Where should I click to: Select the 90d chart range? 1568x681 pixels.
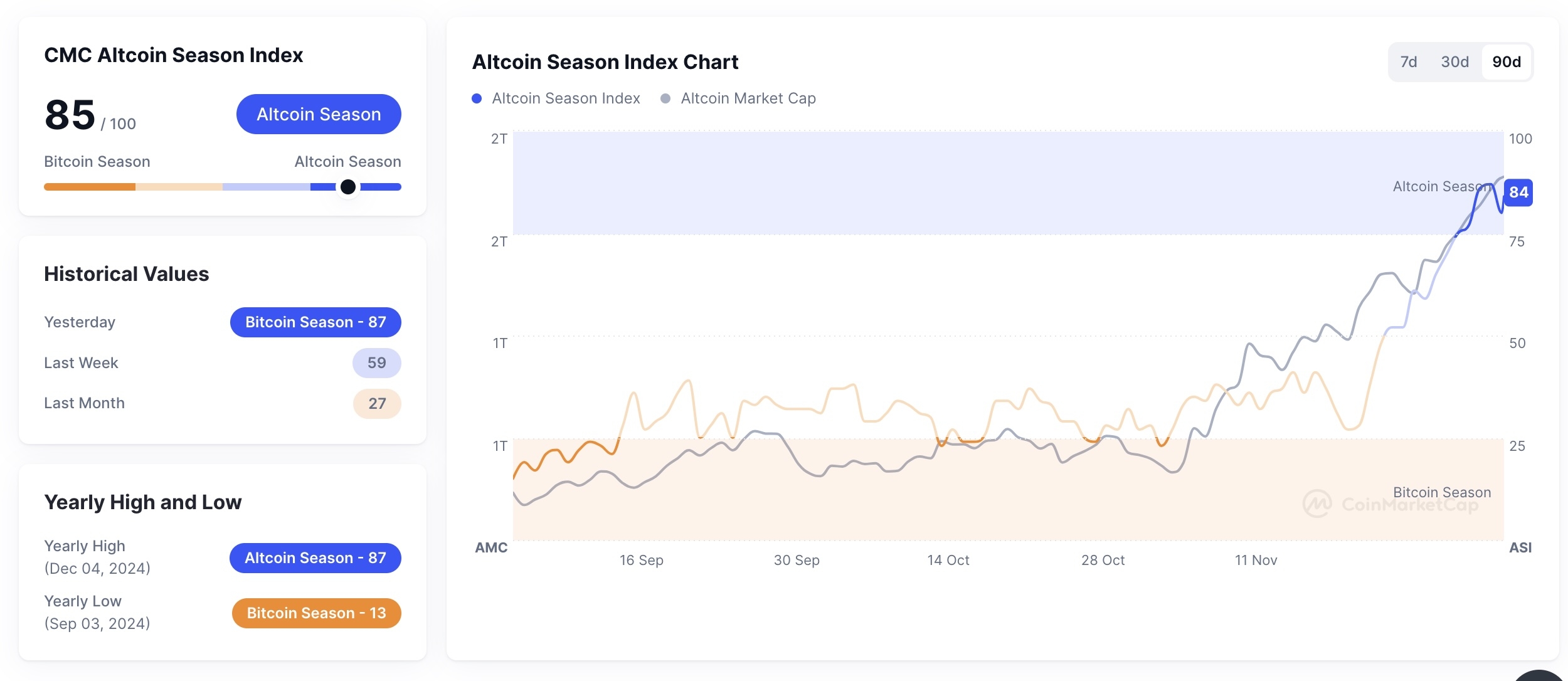1507,62
